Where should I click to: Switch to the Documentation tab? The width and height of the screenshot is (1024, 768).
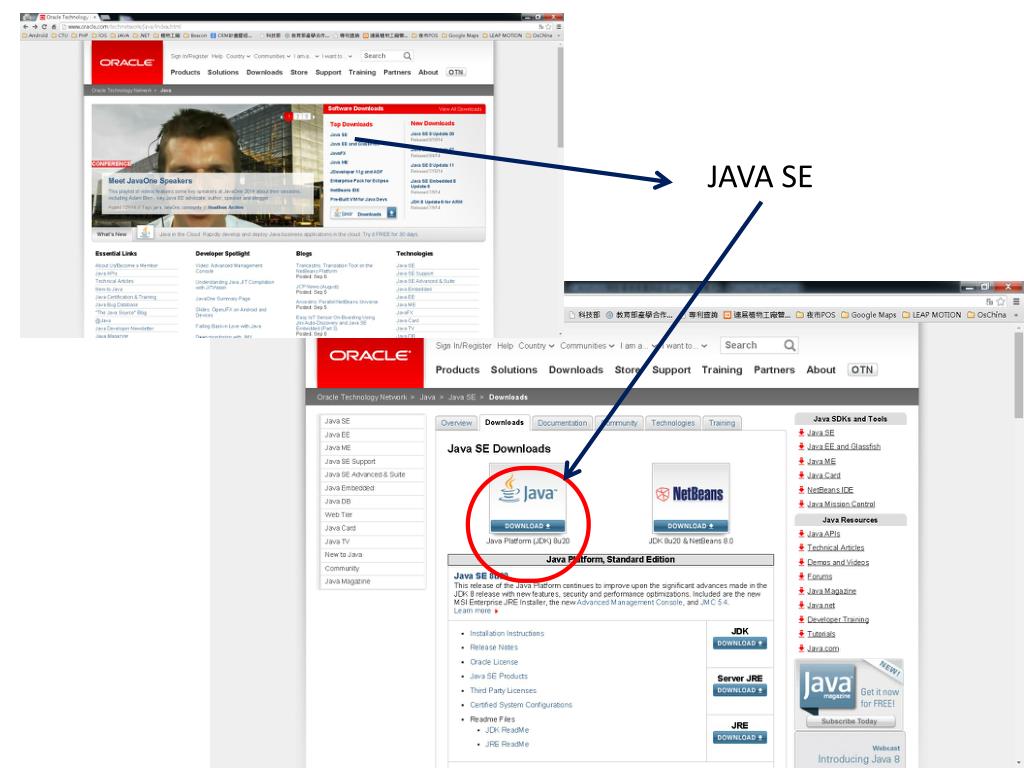(562, 423)
